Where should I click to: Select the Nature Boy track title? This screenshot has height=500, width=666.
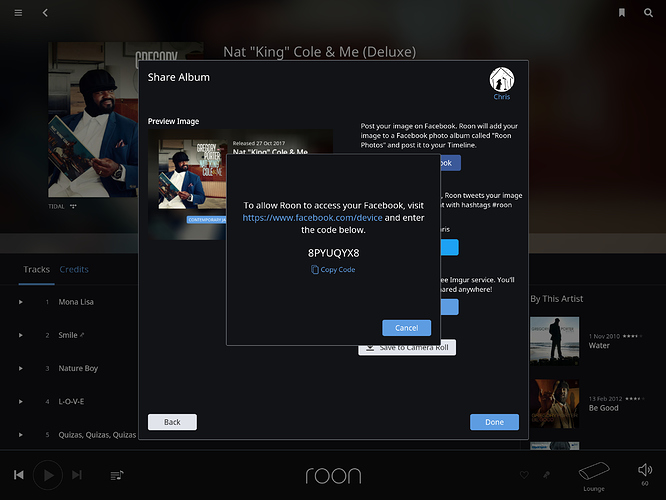pos(78,368)
